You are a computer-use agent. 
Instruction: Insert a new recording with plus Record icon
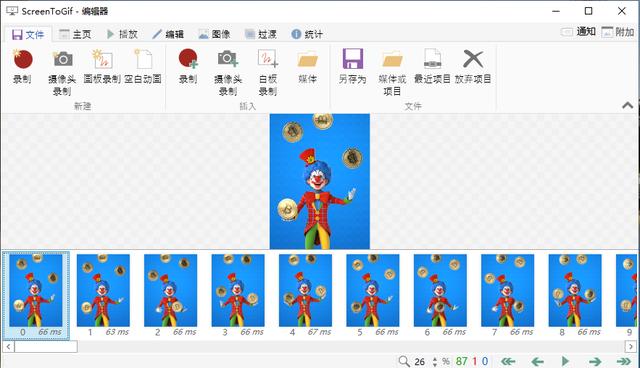pyautogui.click(x=188, y=67)
